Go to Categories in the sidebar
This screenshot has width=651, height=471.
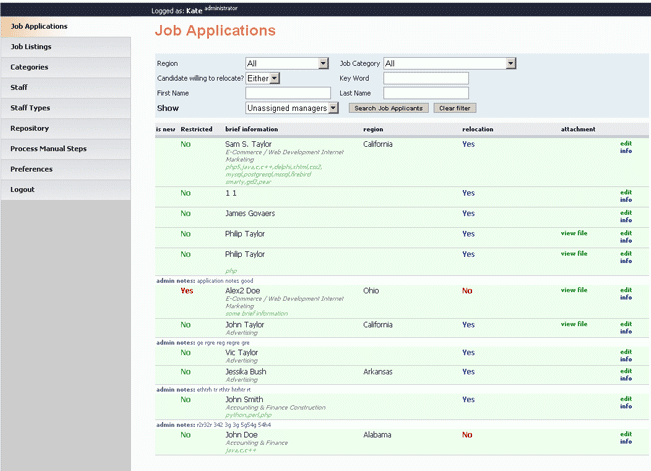65,67
